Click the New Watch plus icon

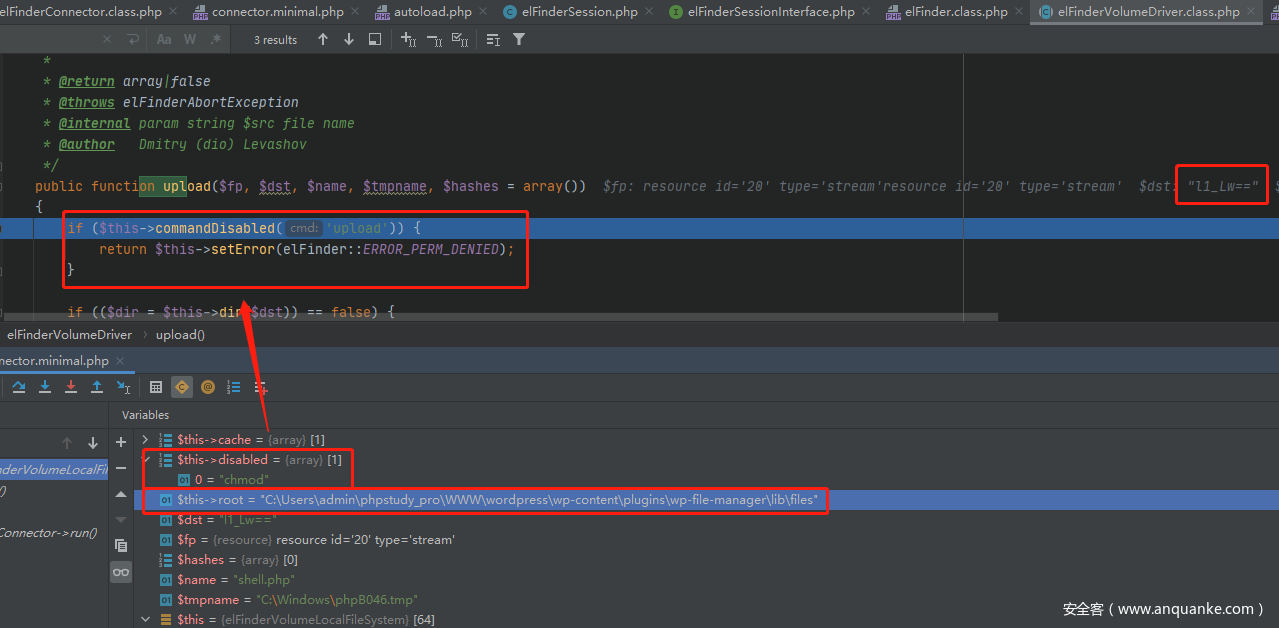pos(121,442)
